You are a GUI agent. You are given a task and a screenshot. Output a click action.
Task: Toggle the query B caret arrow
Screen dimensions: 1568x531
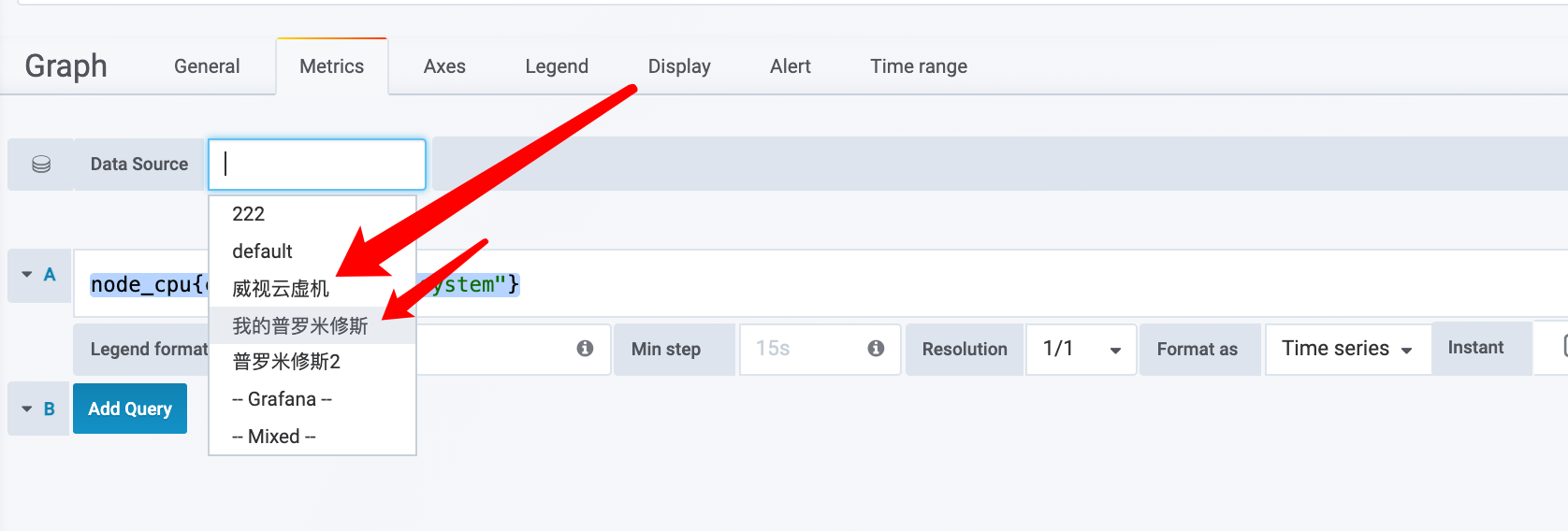[x=27, y=409]
